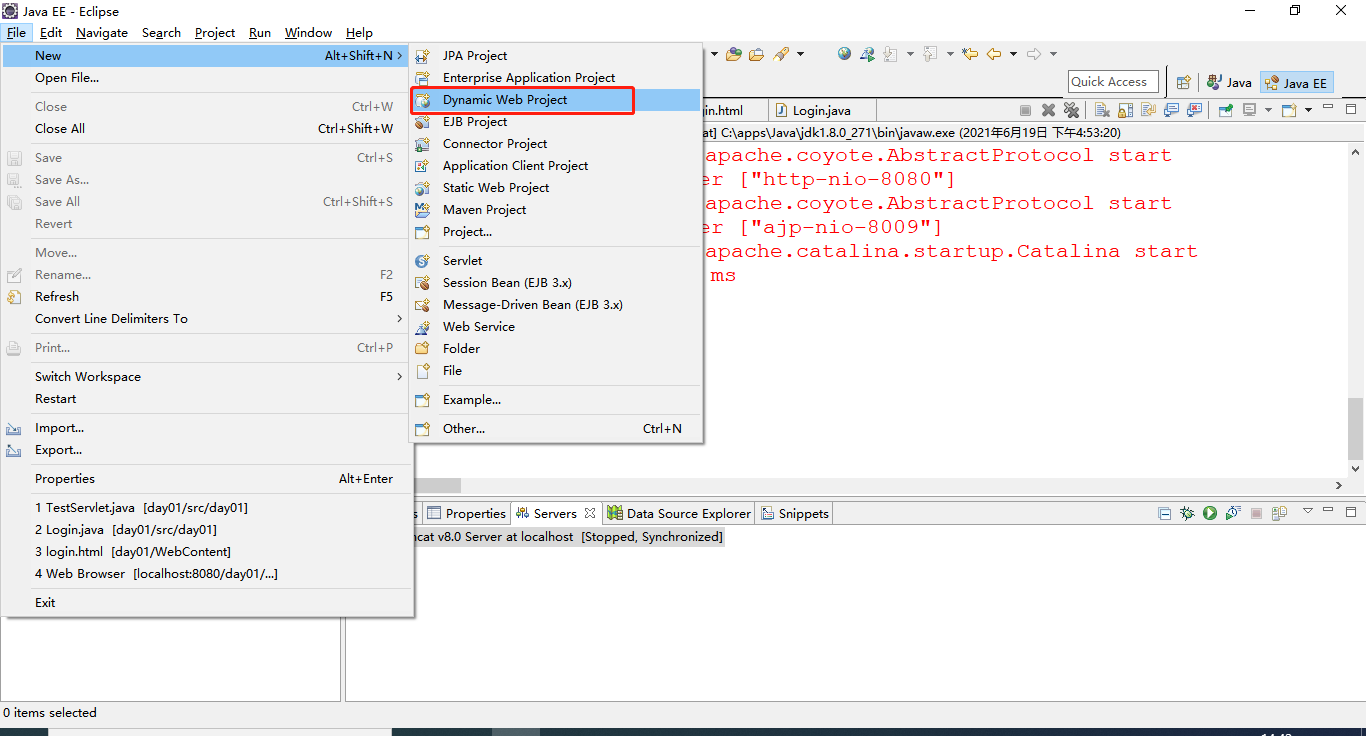Switch to the Properties view tab
The height and width of the screenshot is (736, 1366).
click(x=467, y=514)
